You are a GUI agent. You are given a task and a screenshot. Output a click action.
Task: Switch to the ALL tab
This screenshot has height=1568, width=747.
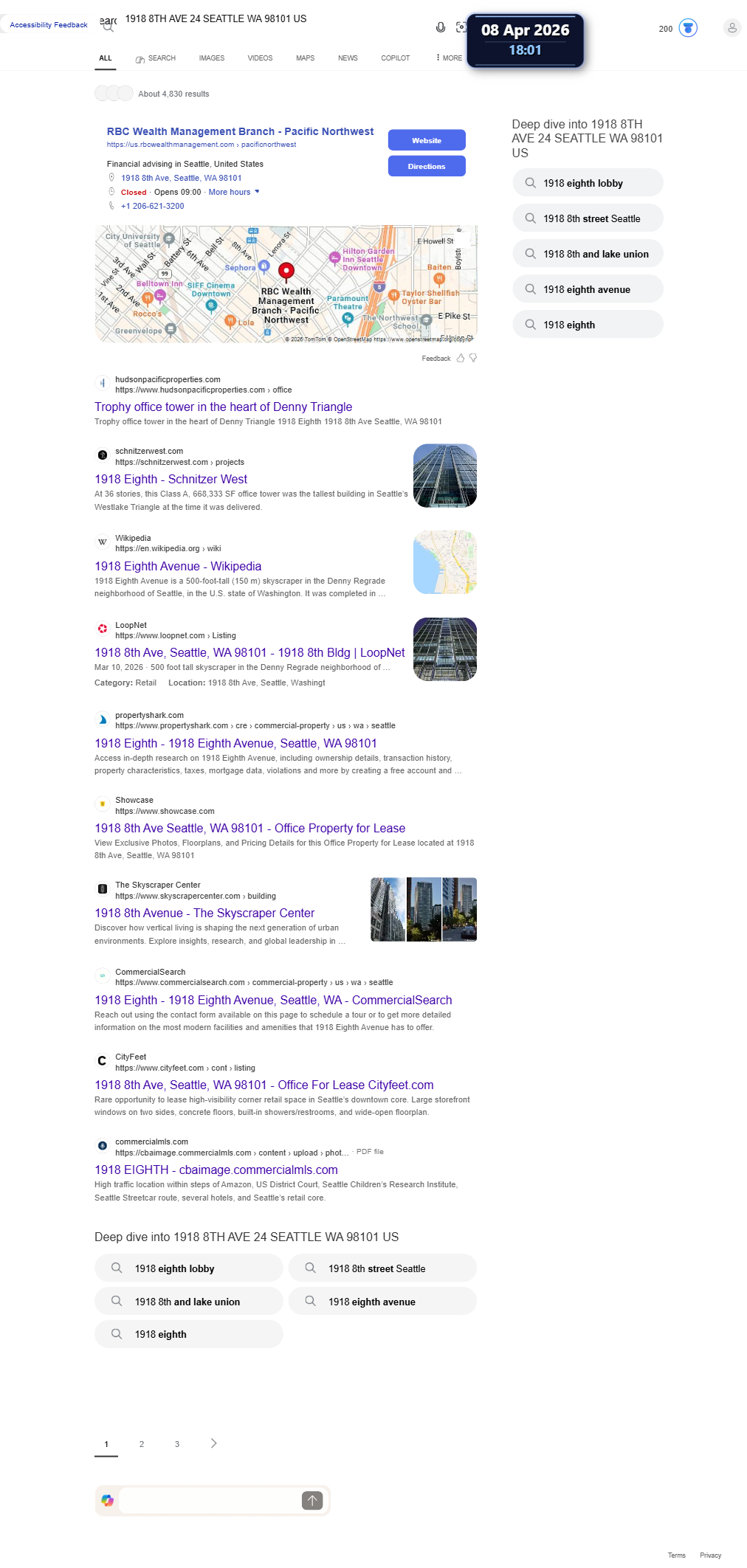(106, 58)
